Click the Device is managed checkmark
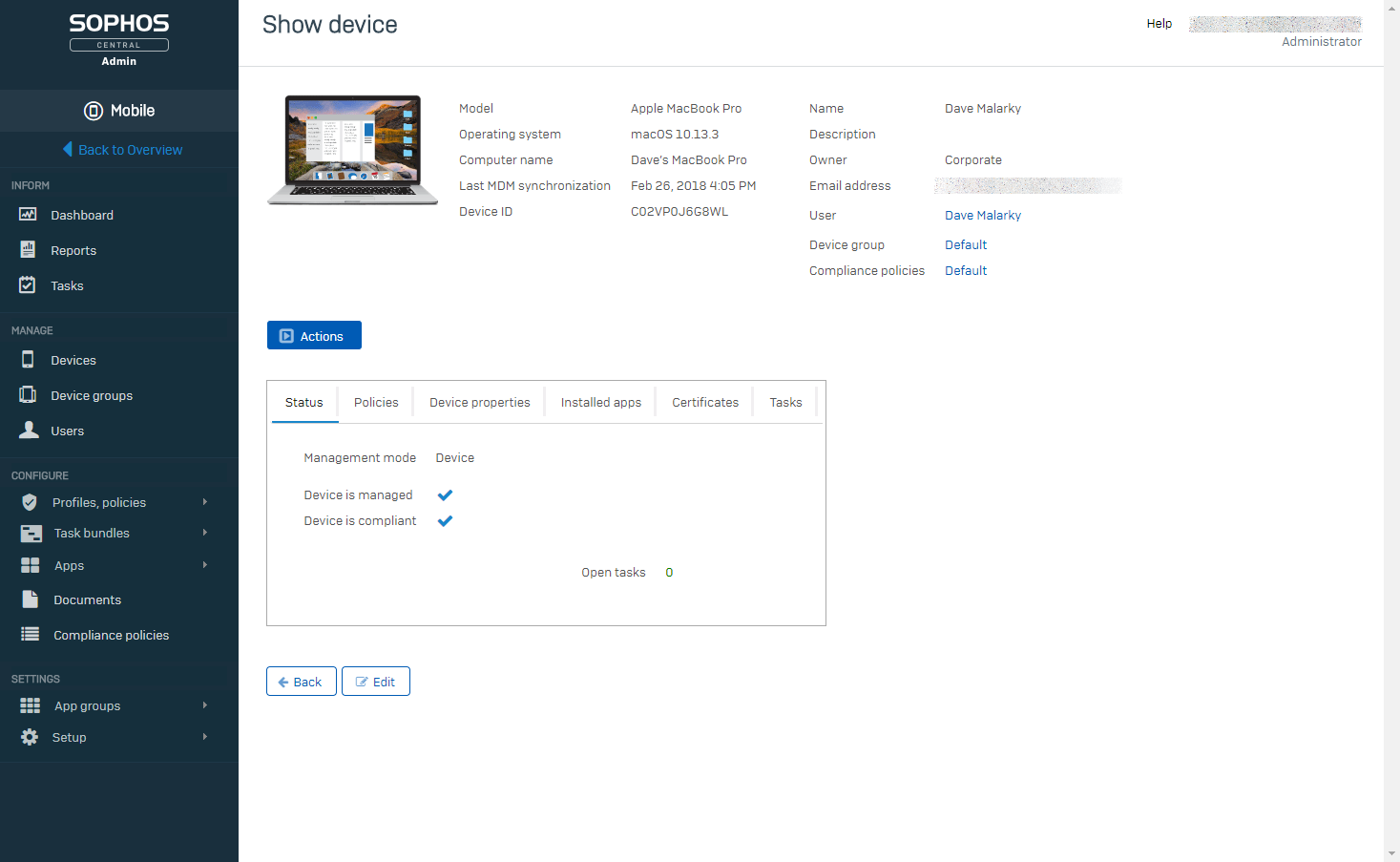The height and width of the screenshot is (862, 1400). coord(445,494)
